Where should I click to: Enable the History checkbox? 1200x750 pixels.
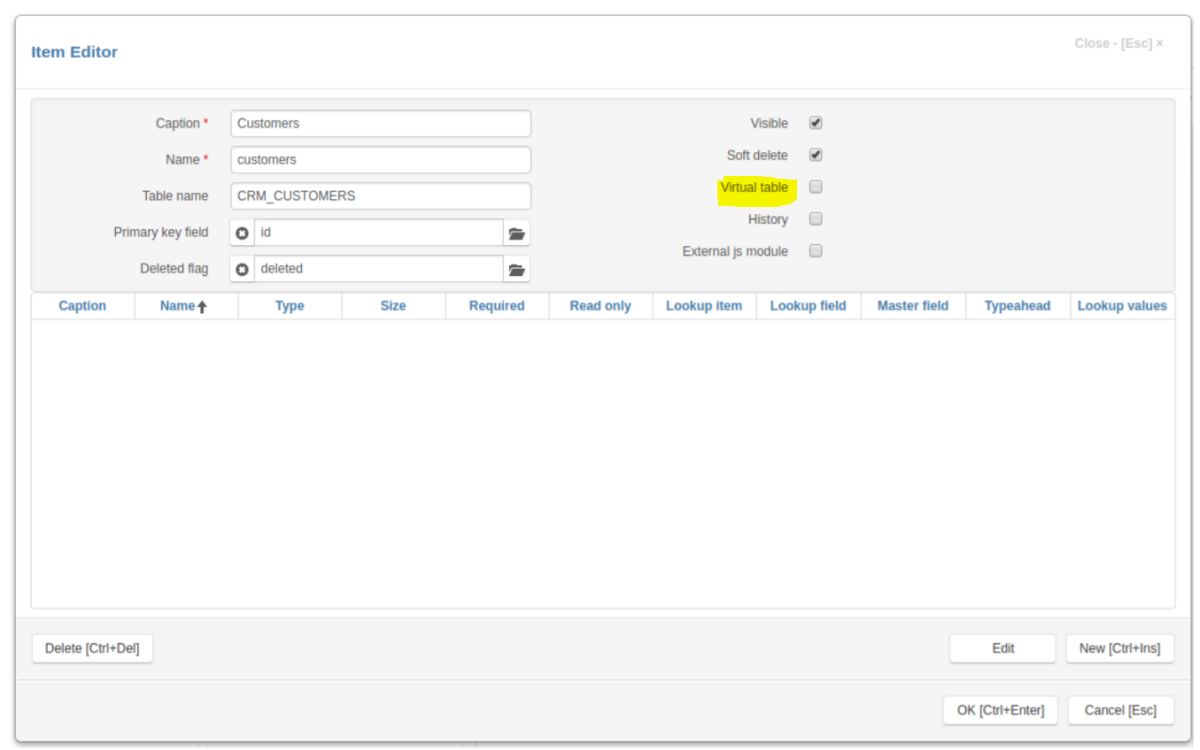(x=815, y=219)
